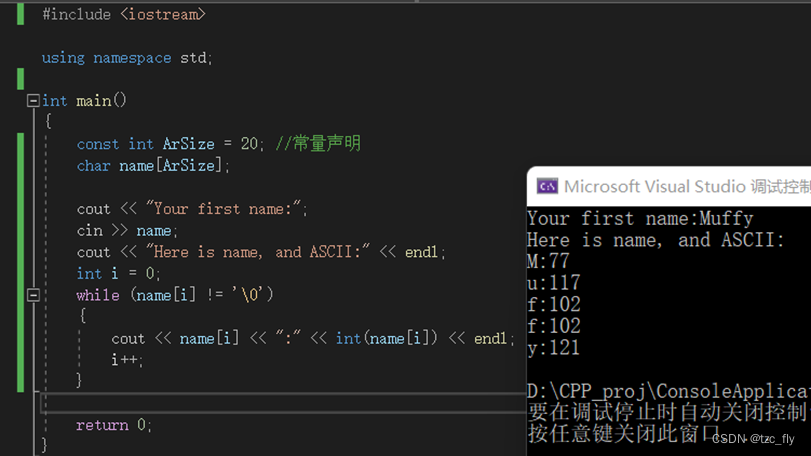
Task: Click console output line 'y:121'
Action: [554, 347]
